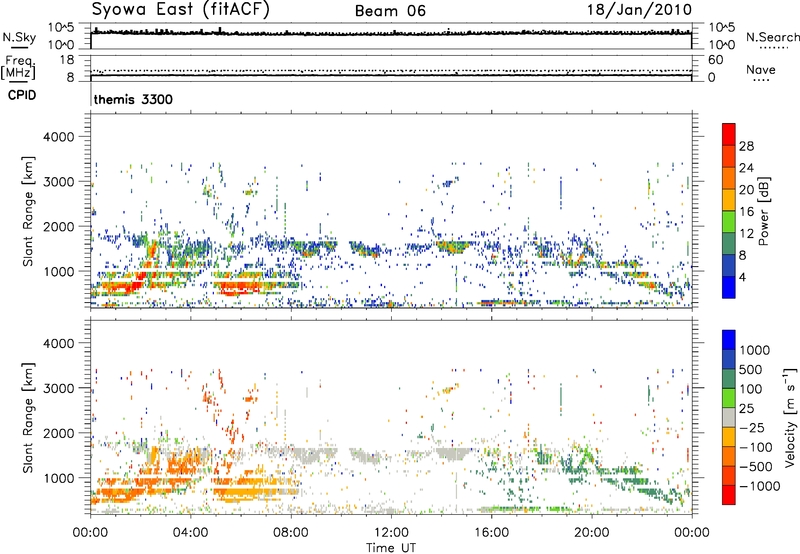The image size is (800, 554).
Task: Click the "Time UT" axis title
Action: click(391, 548)
